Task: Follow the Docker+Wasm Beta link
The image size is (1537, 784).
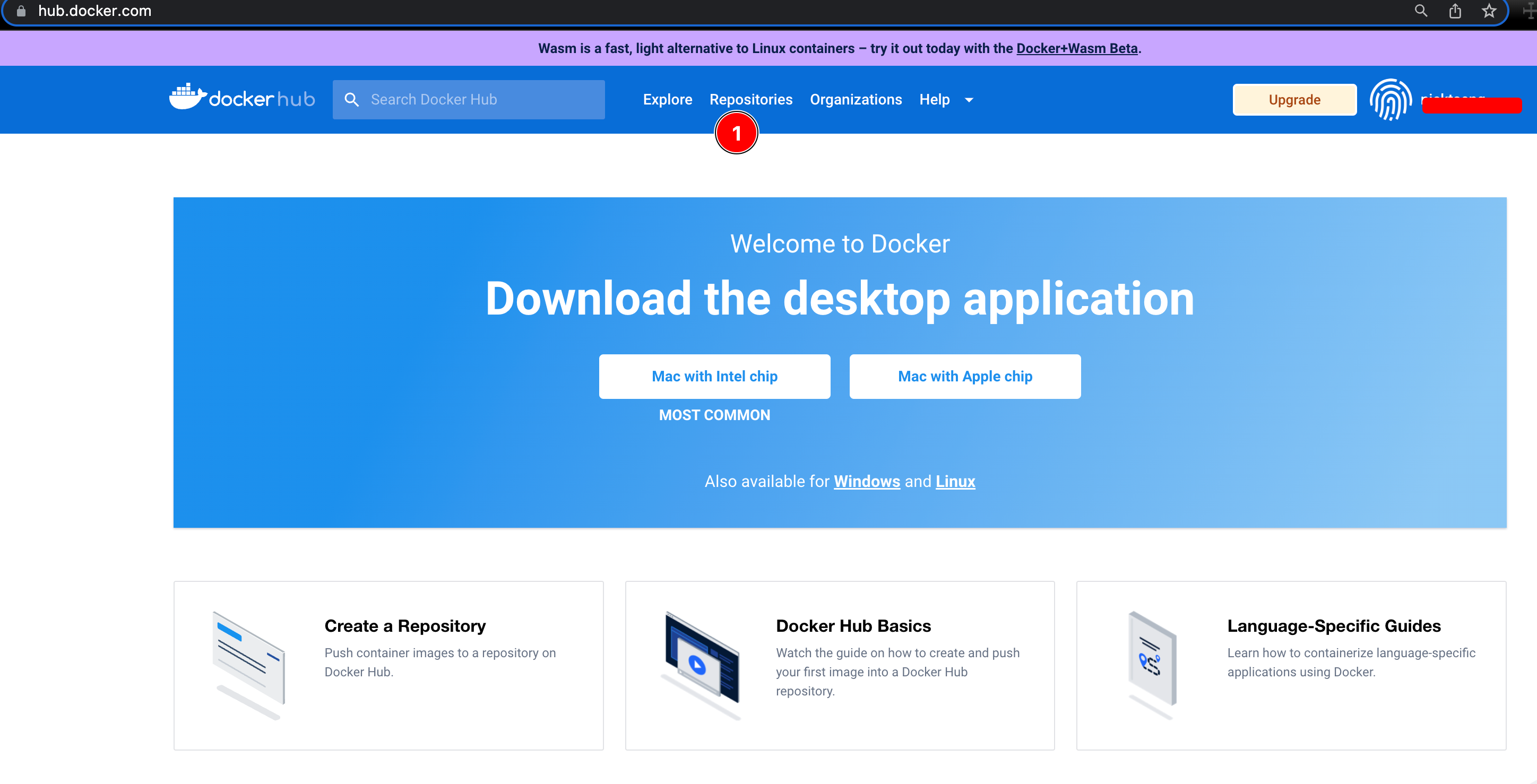Action: click(1076, 48)
